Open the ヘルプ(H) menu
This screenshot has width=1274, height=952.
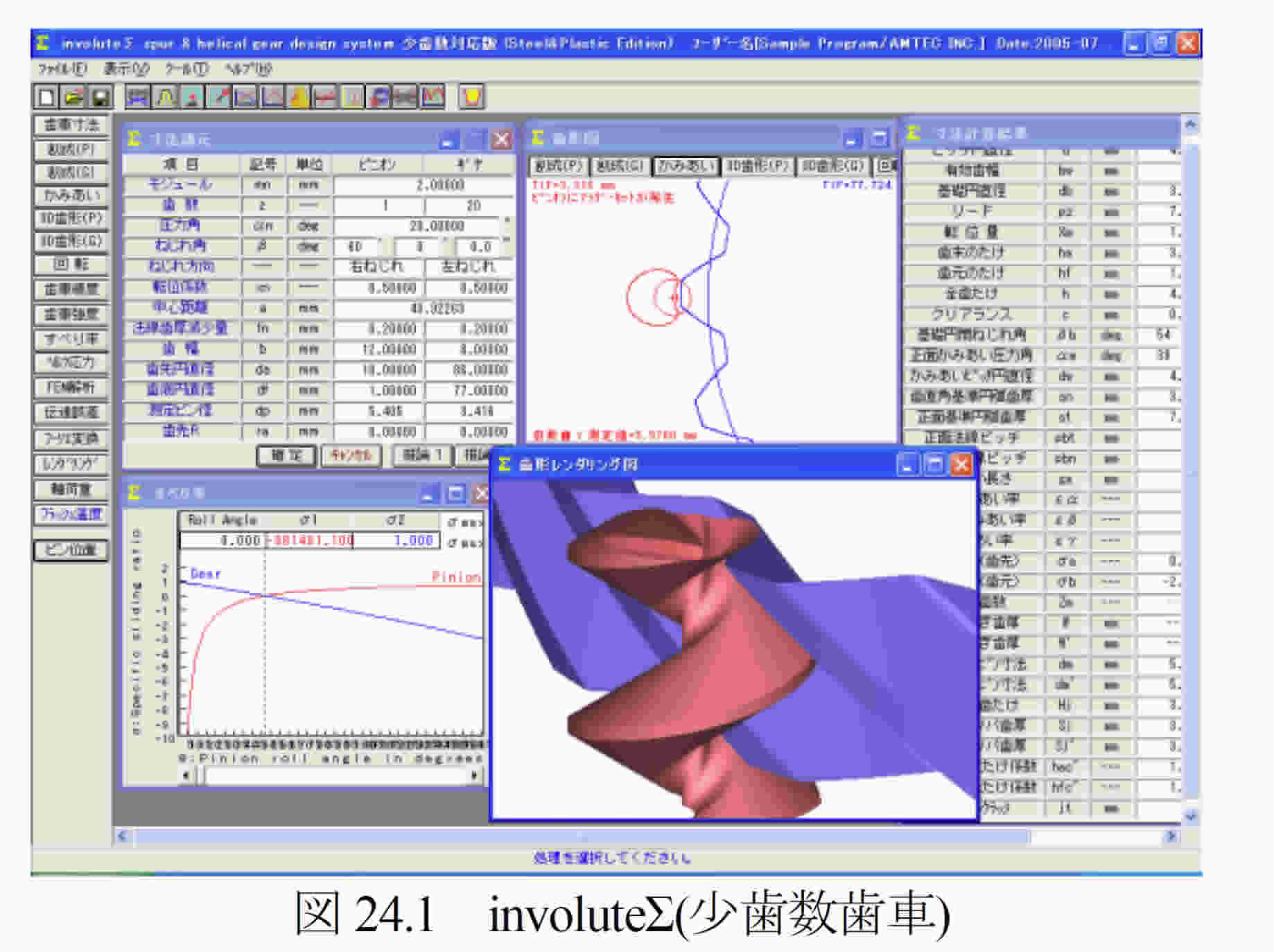point(248,69)
